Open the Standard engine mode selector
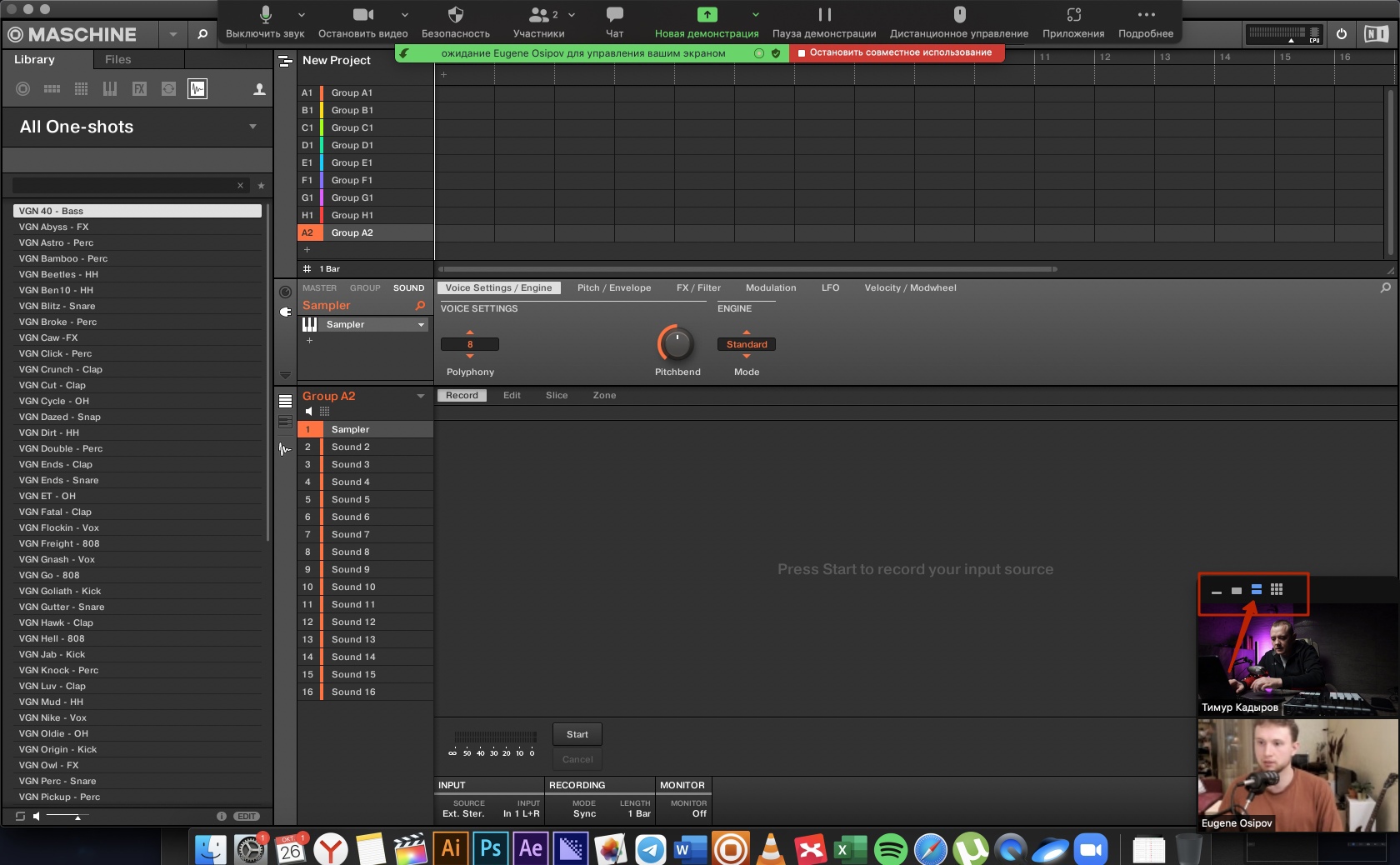This screenshot has height=865, width=1400. click(x=747, y=344)
